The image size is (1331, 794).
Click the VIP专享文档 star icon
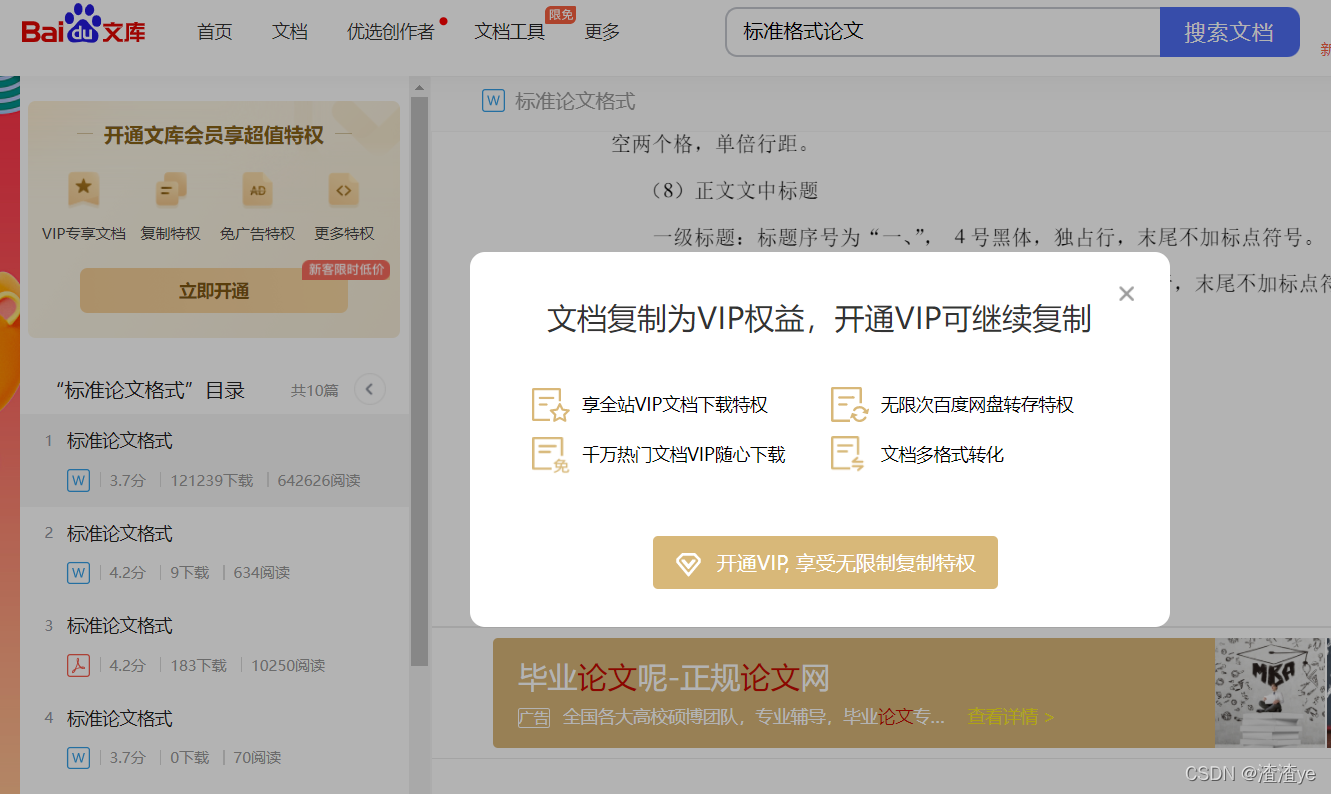tap(84, 189)
